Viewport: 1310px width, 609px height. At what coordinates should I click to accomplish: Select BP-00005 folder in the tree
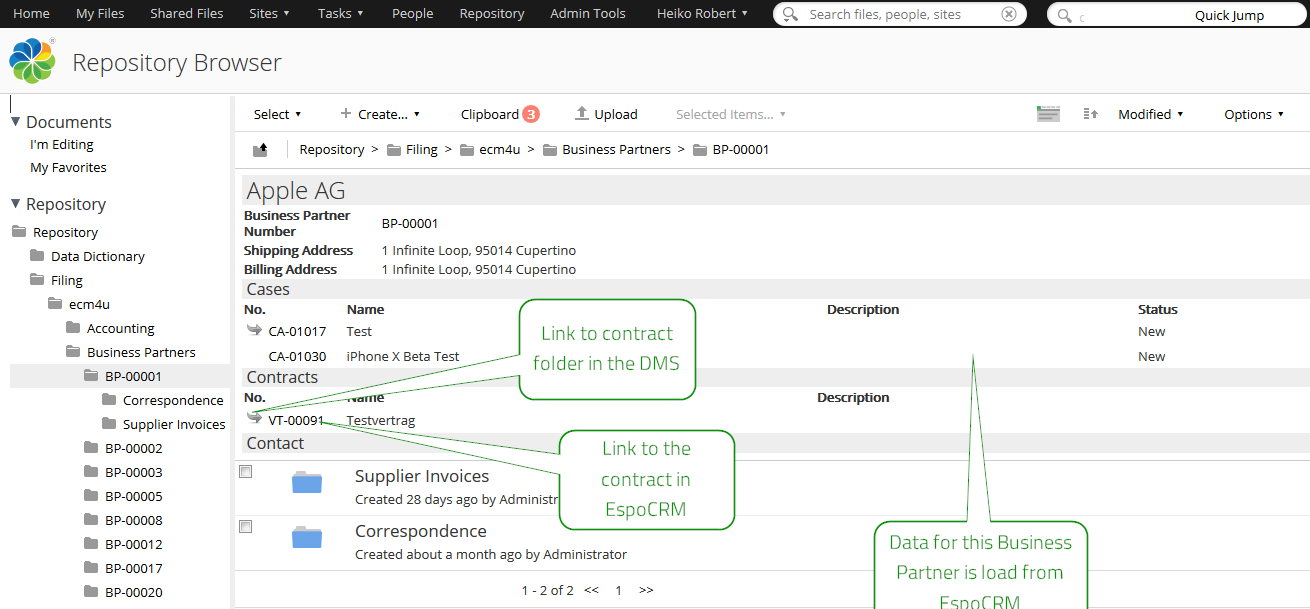click(133, 496)
